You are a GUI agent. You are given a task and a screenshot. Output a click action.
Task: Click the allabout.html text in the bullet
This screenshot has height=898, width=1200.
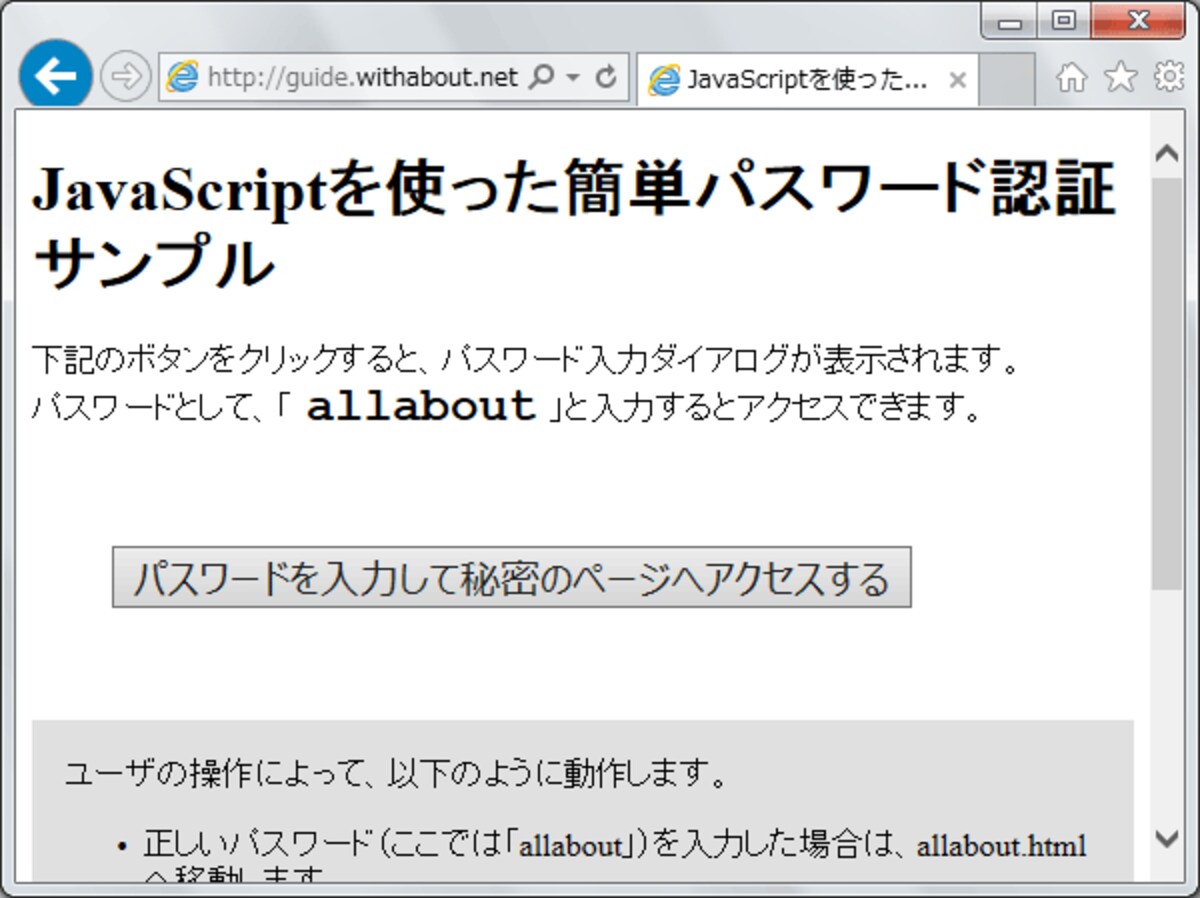click(1002, 846)
